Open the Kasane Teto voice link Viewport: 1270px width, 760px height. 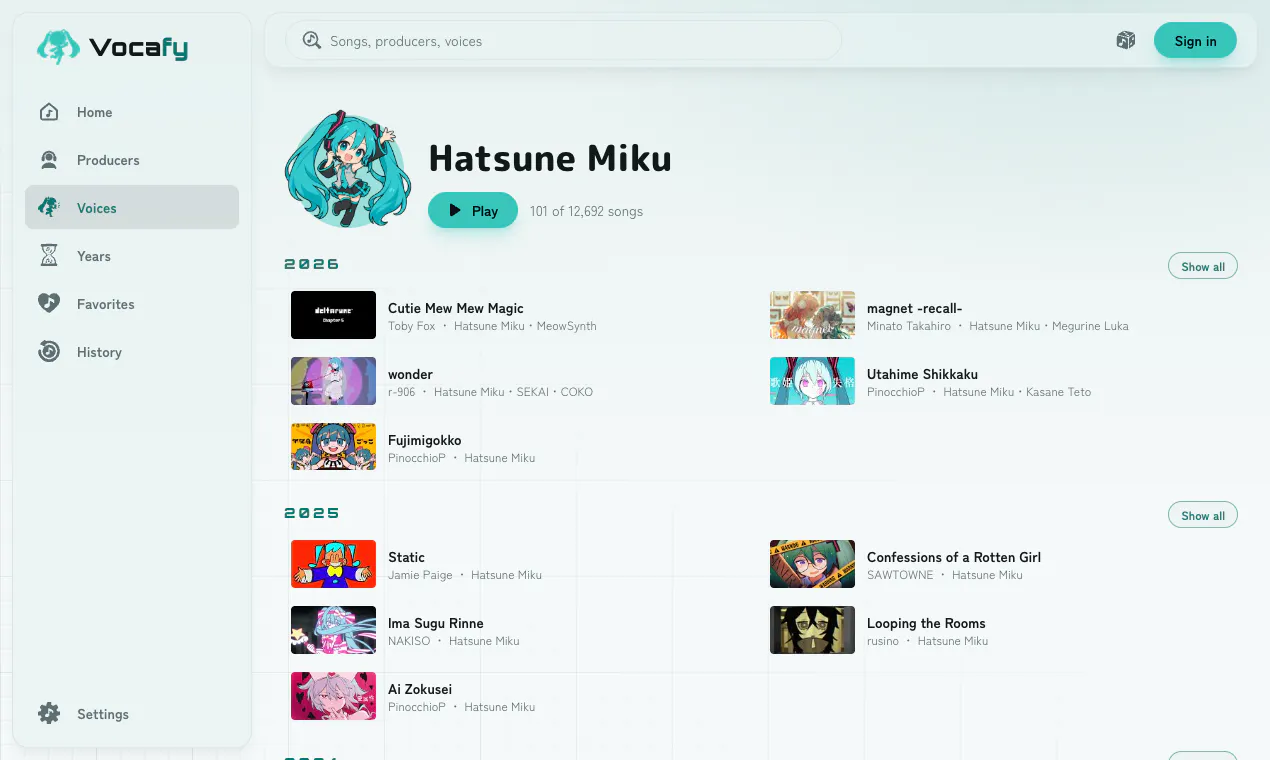[1059, 392]
